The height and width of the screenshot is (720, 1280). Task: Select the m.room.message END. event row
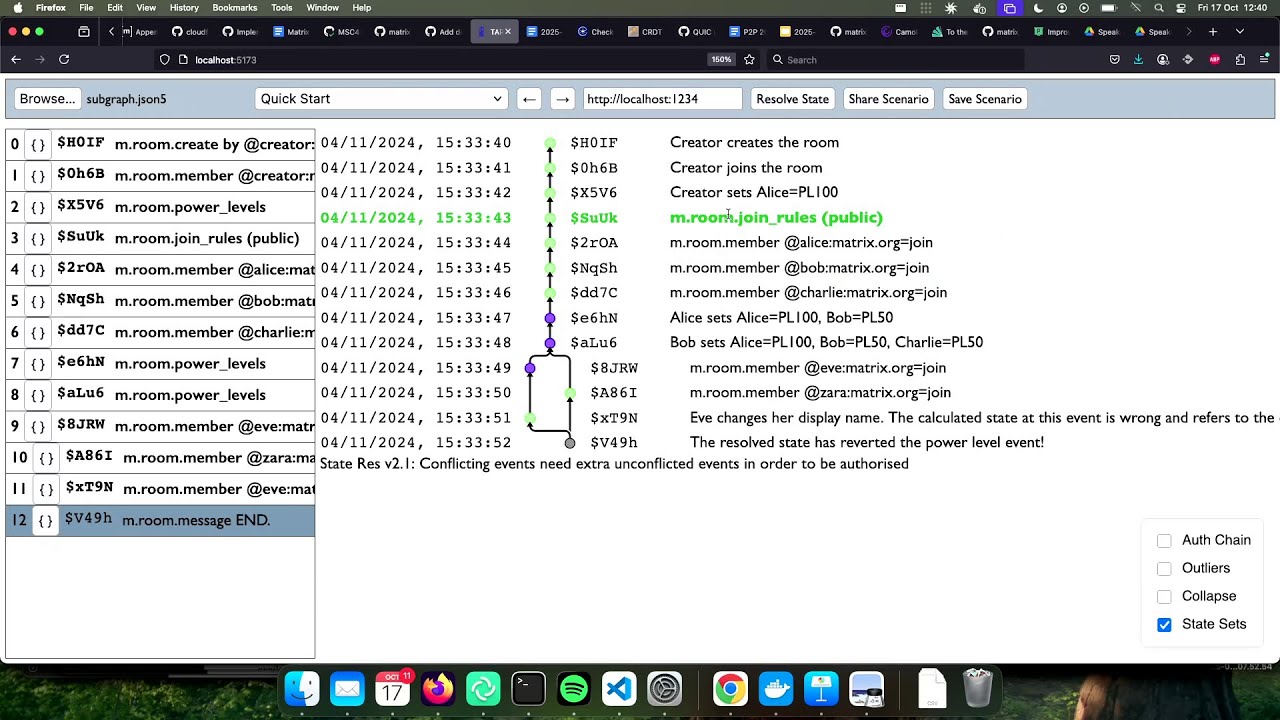pyautogui.click(x=160, y=520)
